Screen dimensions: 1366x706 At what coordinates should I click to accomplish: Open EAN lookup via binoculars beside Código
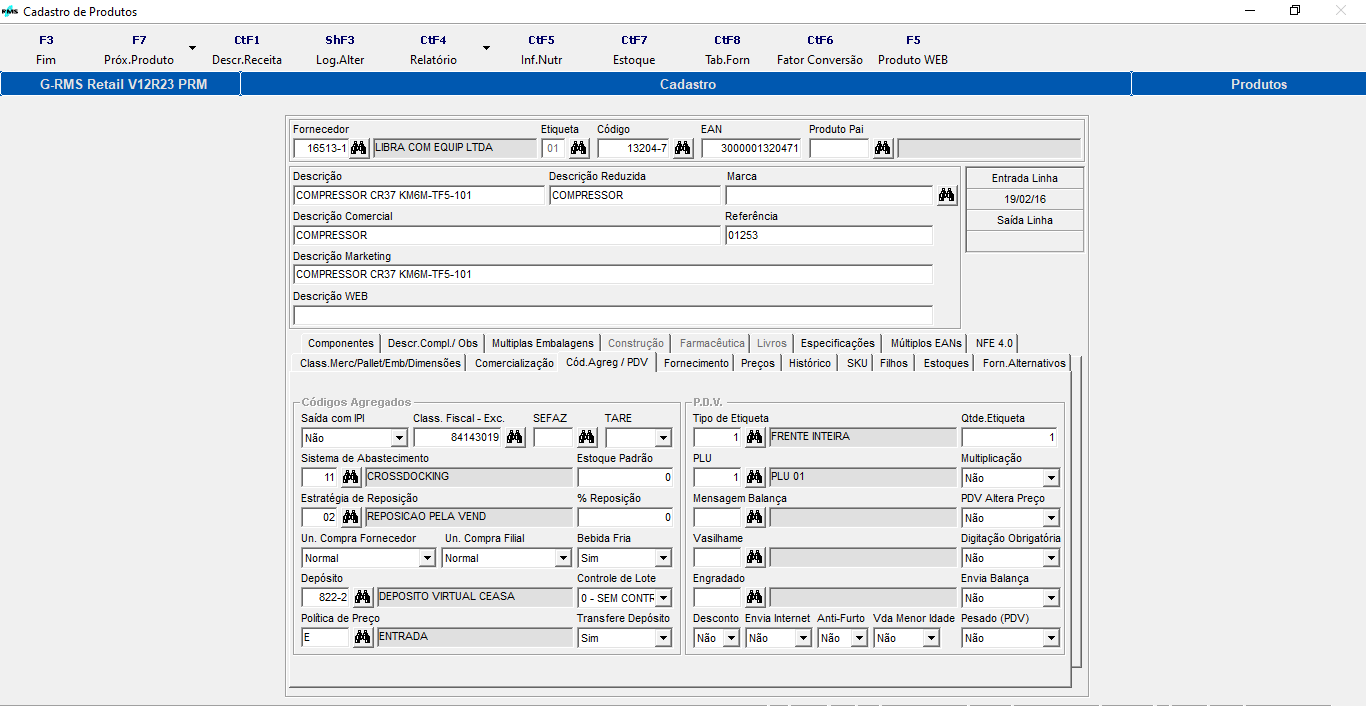pos(683,148)
